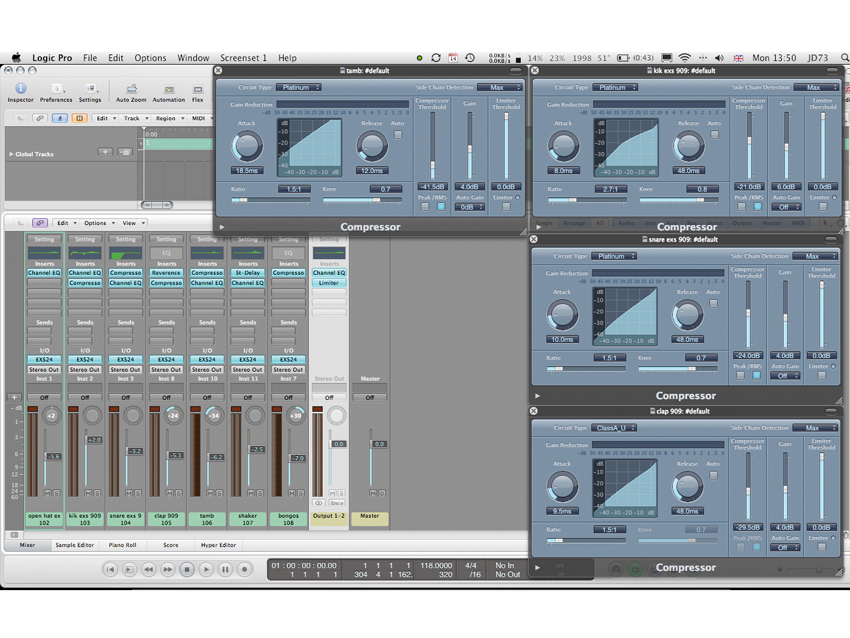
Task: Toggle Auto release in kik compressor
Action: (x=714, y=134)
